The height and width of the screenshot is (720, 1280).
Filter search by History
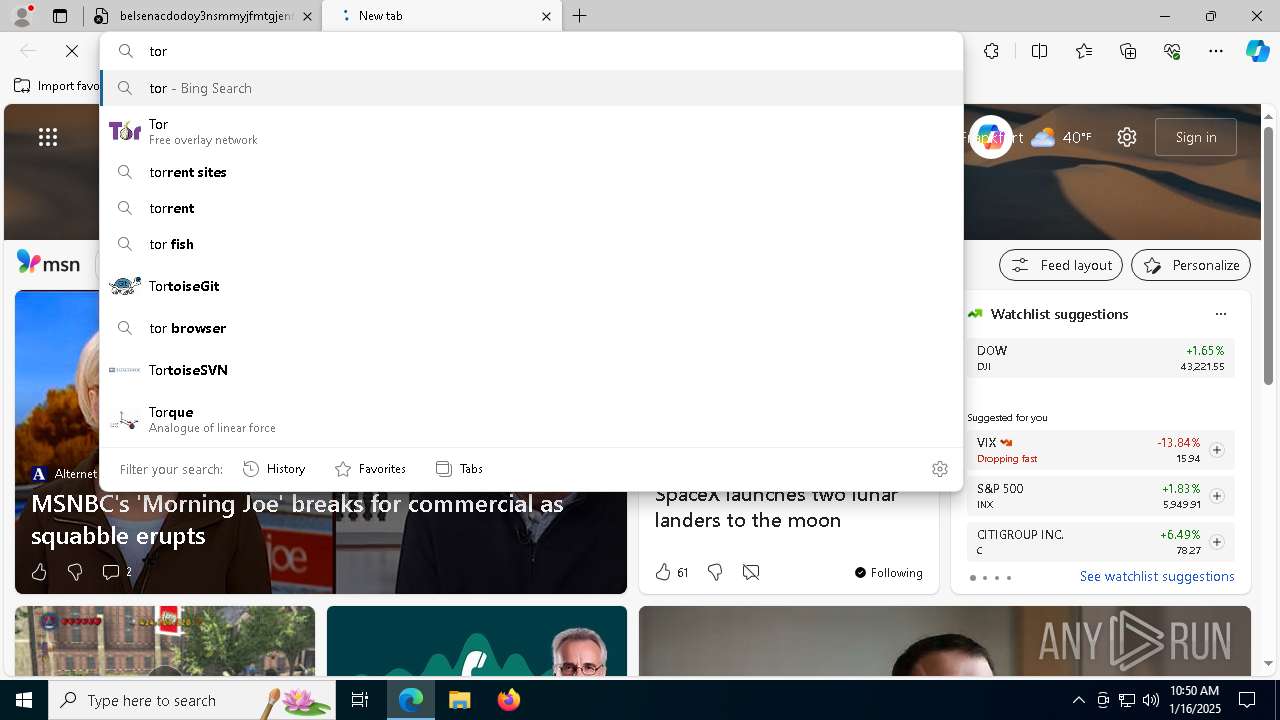pos(274,468)
